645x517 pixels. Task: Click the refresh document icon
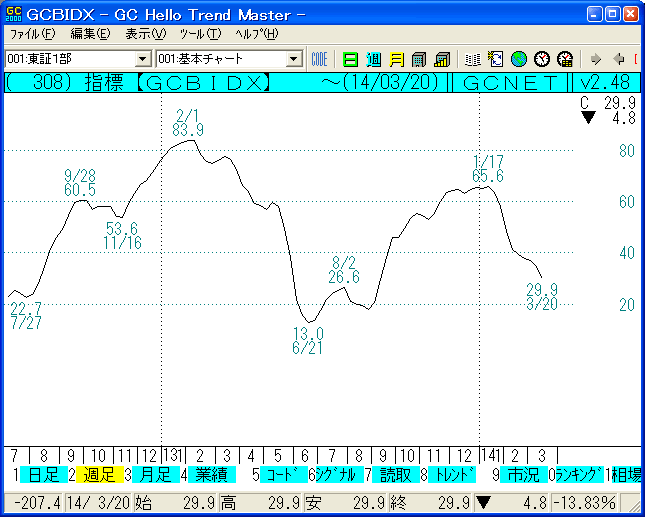[496, 60]
